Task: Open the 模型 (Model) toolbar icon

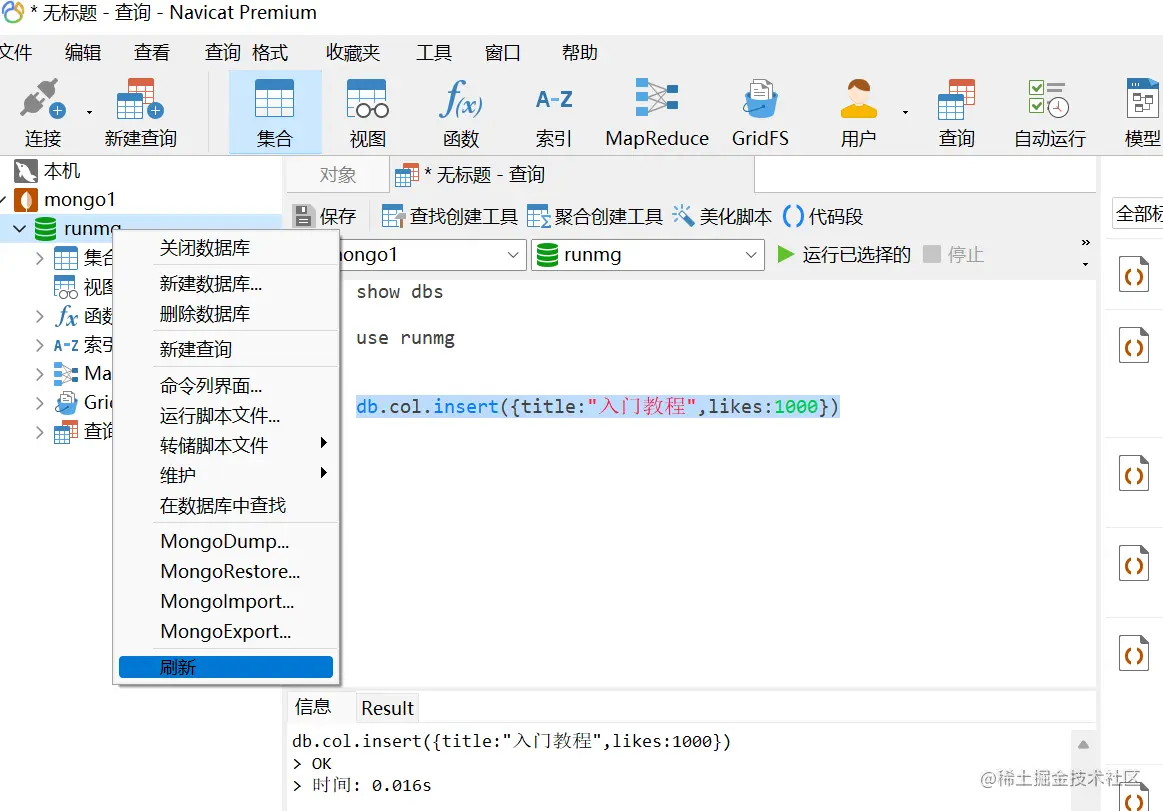Action: point(1142,112)
